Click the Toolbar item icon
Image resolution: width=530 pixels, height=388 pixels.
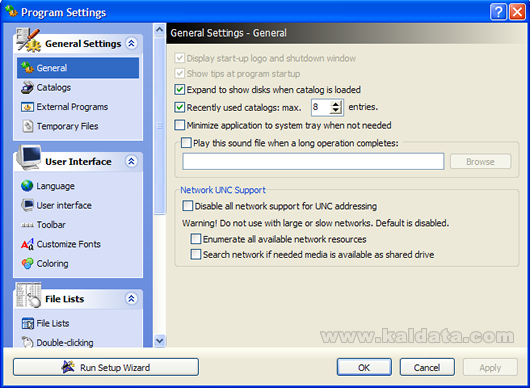coord(27,225)
